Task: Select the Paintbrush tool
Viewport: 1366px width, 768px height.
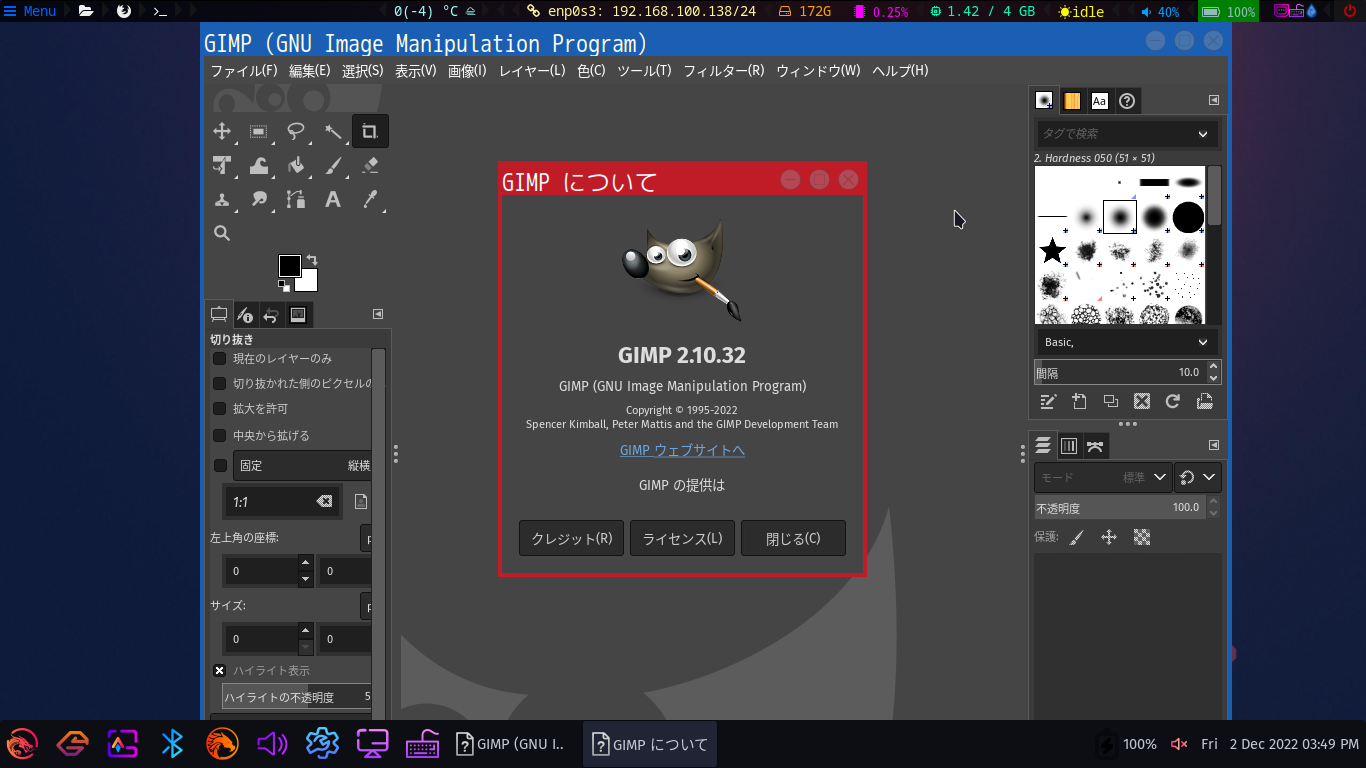Action: [x=333, y=165]
